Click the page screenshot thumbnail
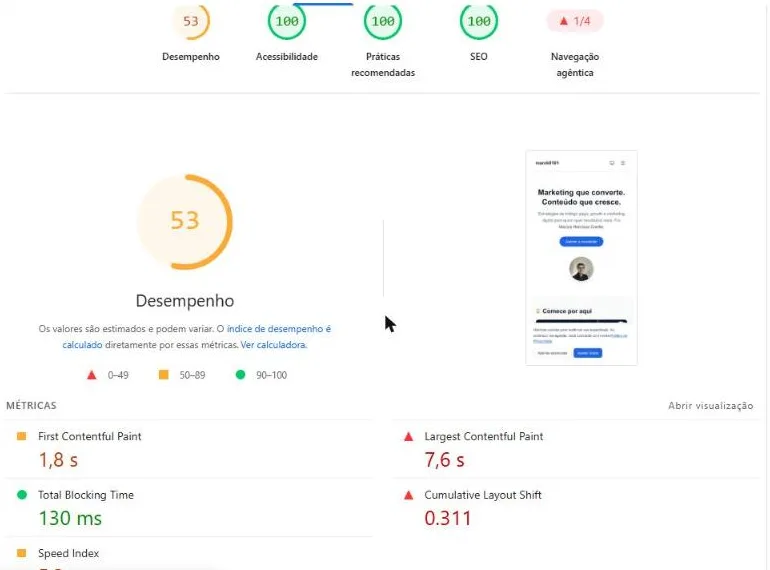Screen dimensions: 770x570 [581, 258]
